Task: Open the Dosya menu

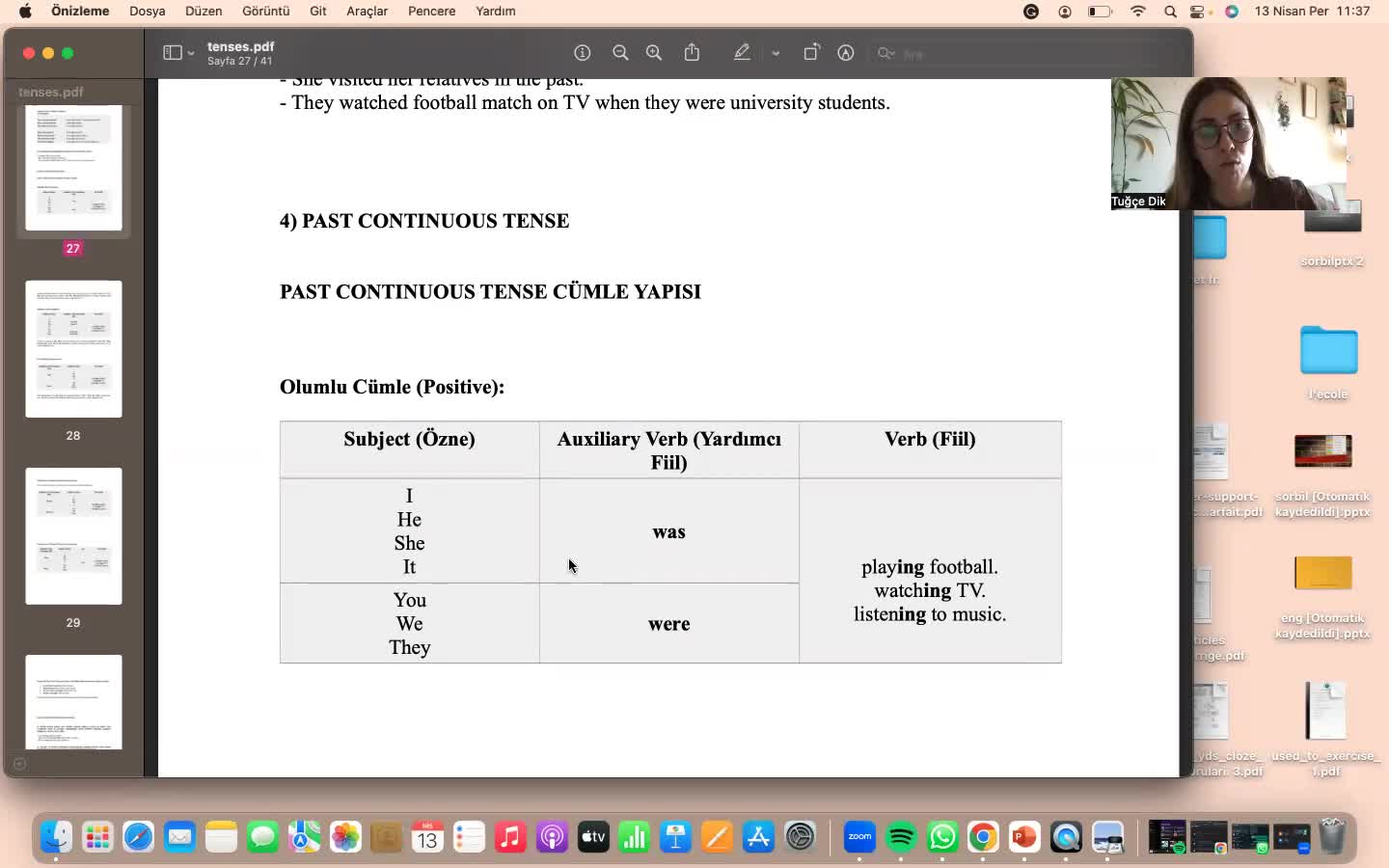Action: pyautogui.click(x=148, y=12)
